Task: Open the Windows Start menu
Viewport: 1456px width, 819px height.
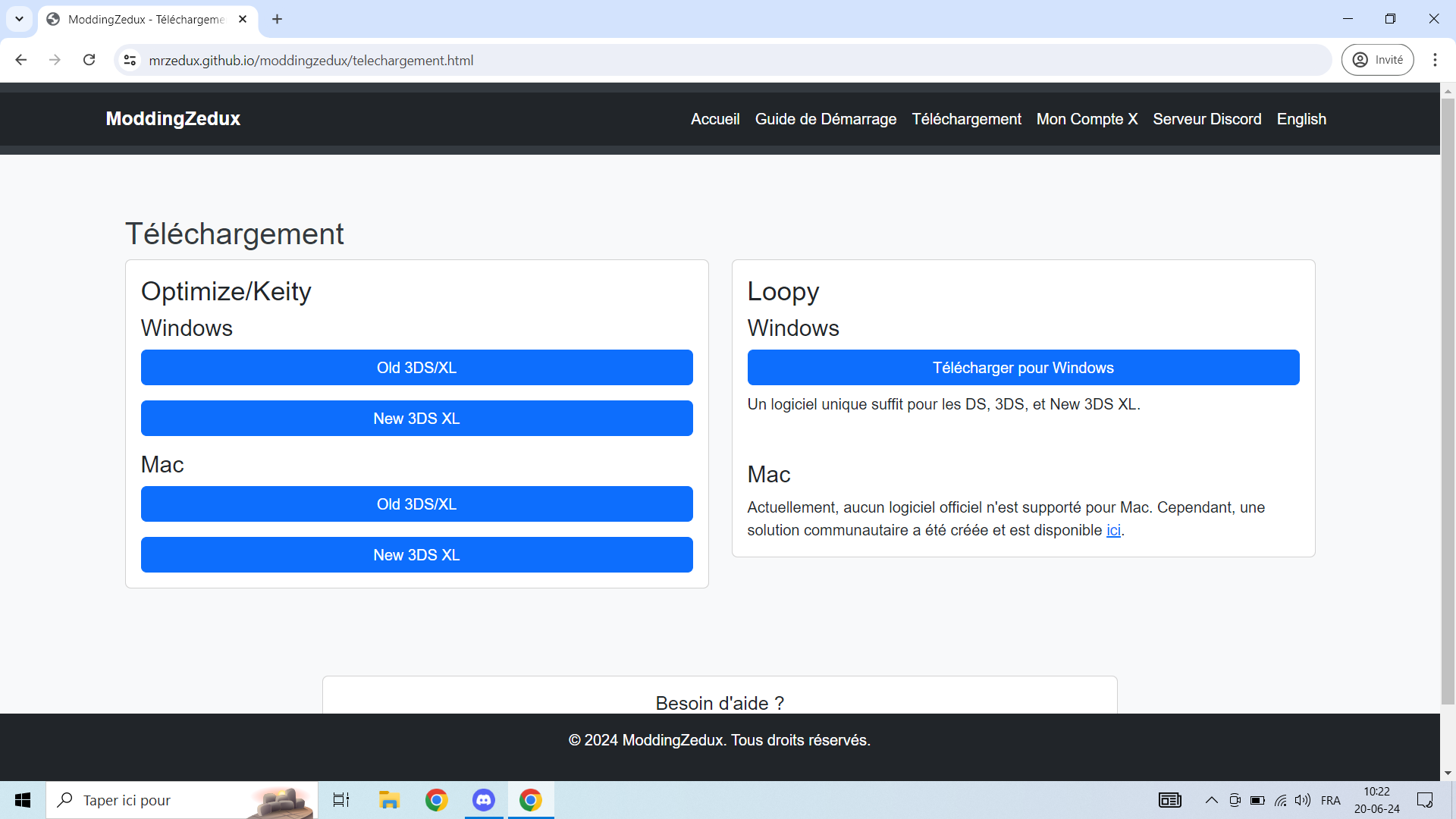Action: 22,799
